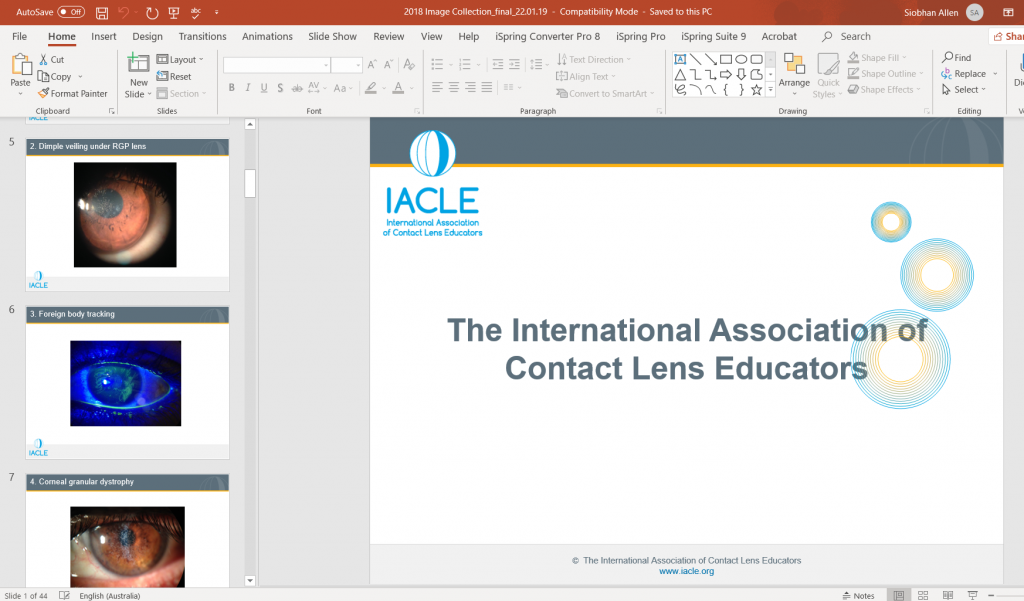
Task: Toggle Justify paragraph alignment
Action: pyautogui.click(x=487, y=87)
